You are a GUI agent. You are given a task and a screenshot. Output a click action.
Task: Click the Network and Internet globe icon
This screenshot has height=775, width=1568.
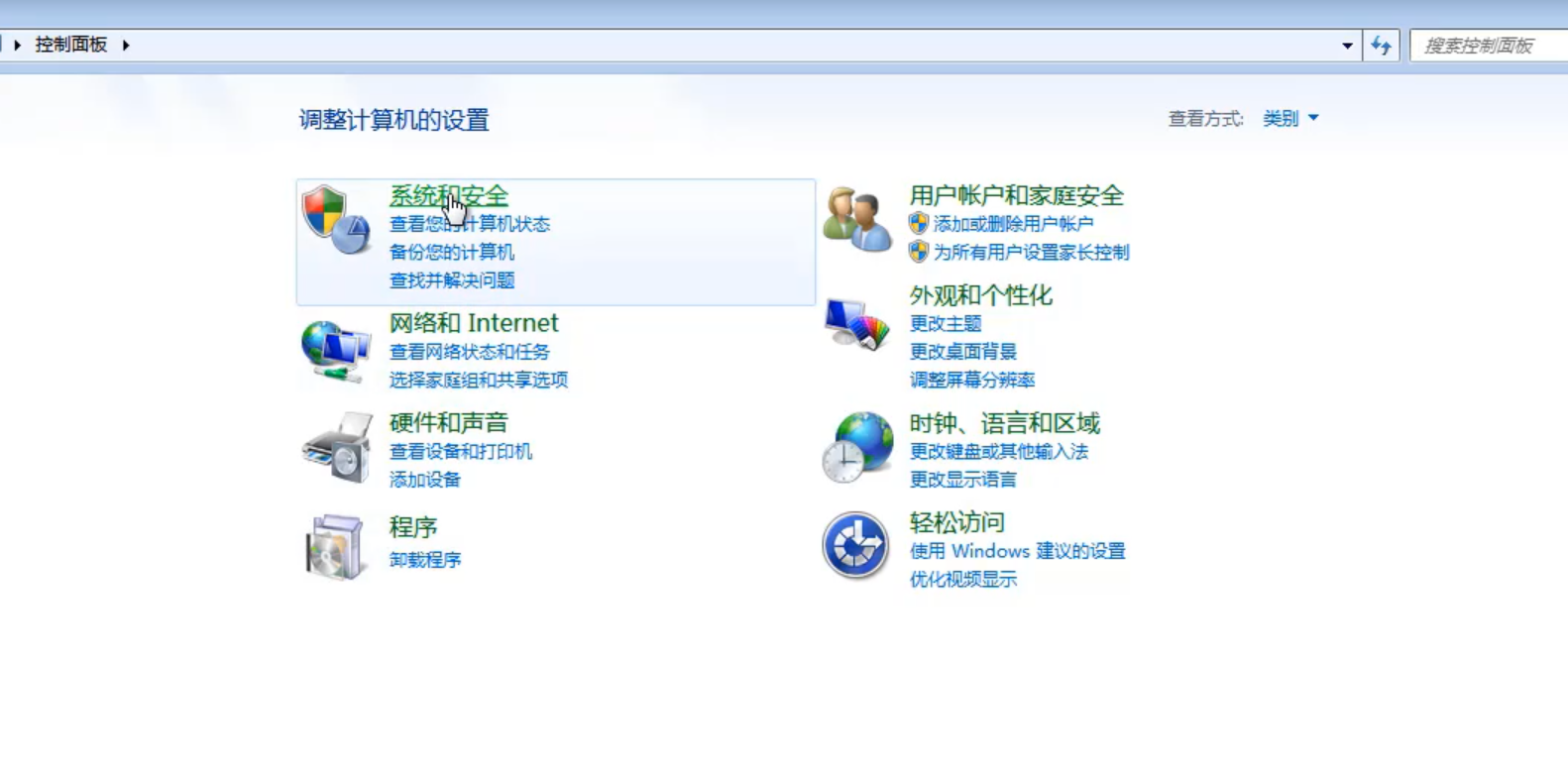(336, 351)
